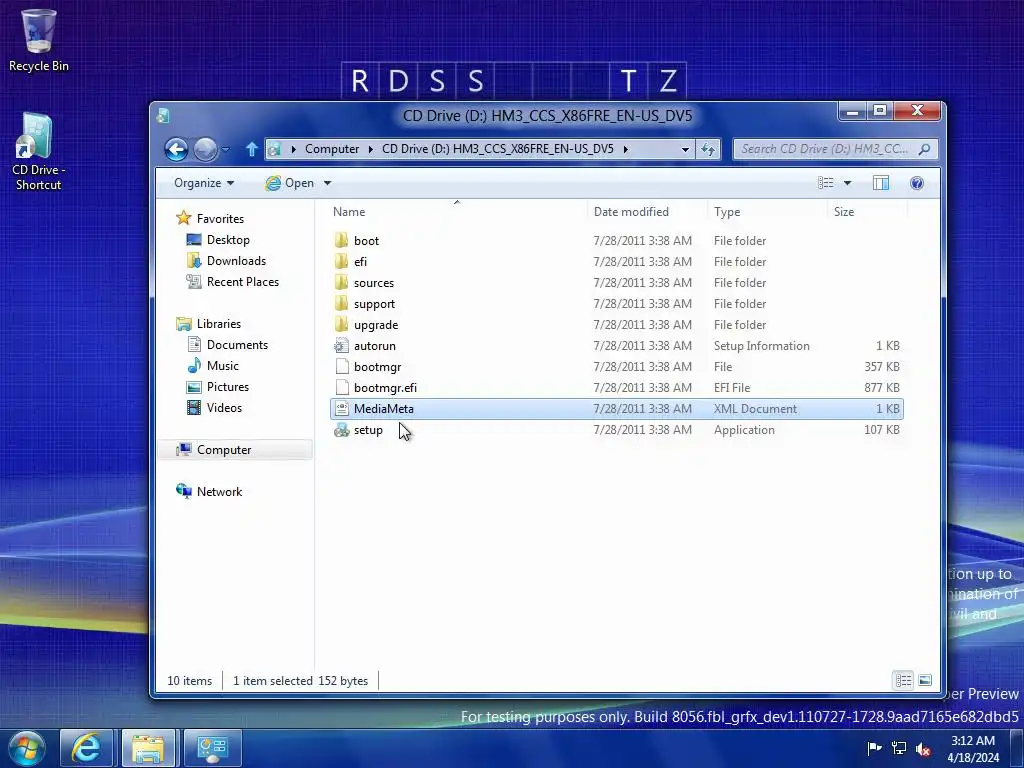Click the network icon in system tray
This screenshot has height=768, width=1024.
click(x=899, y=748)
